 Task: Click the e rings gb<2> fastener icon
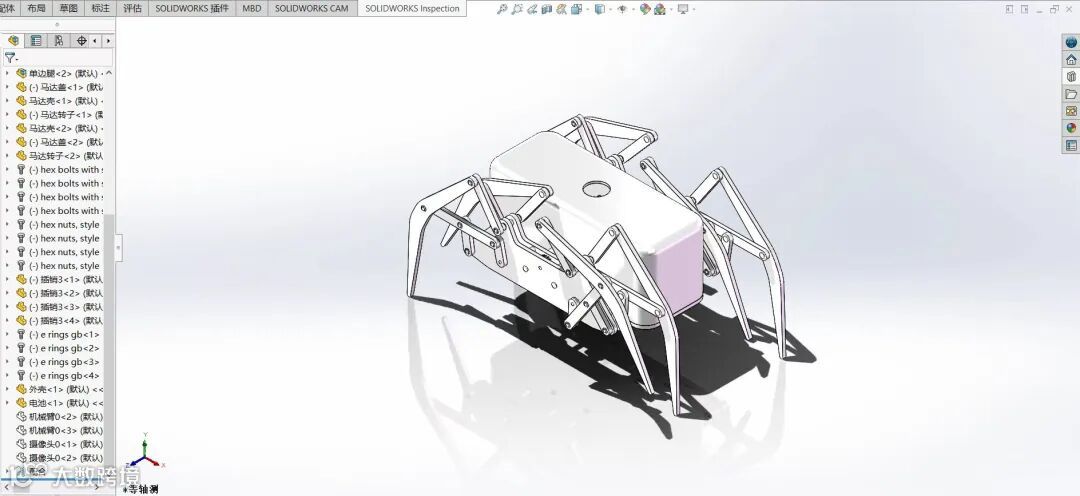[21, 348]
